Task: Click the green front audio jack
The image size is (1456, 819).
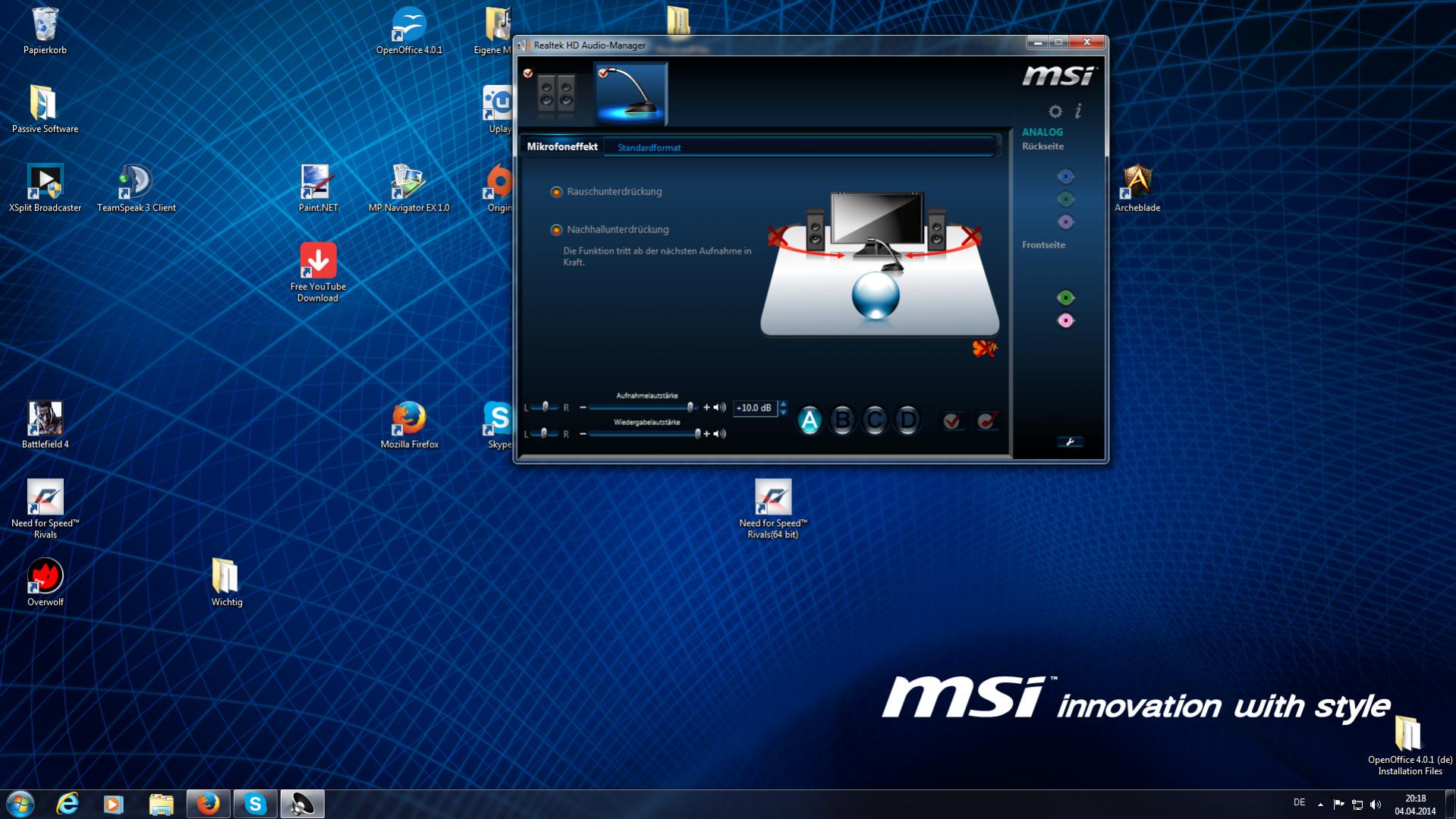Action: click(x=1065, y=298)
